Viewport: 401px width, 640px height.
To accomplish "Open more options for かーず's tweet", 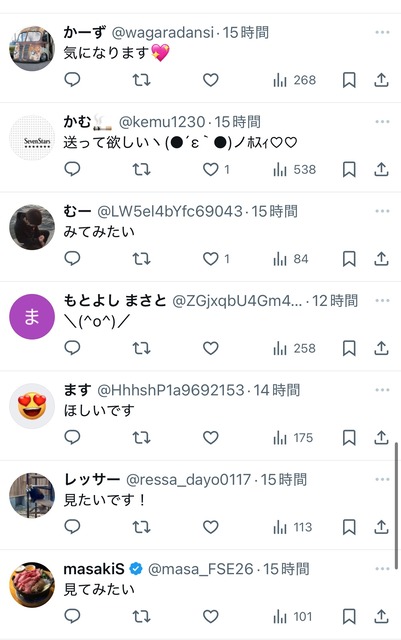I will pos(382,32).
